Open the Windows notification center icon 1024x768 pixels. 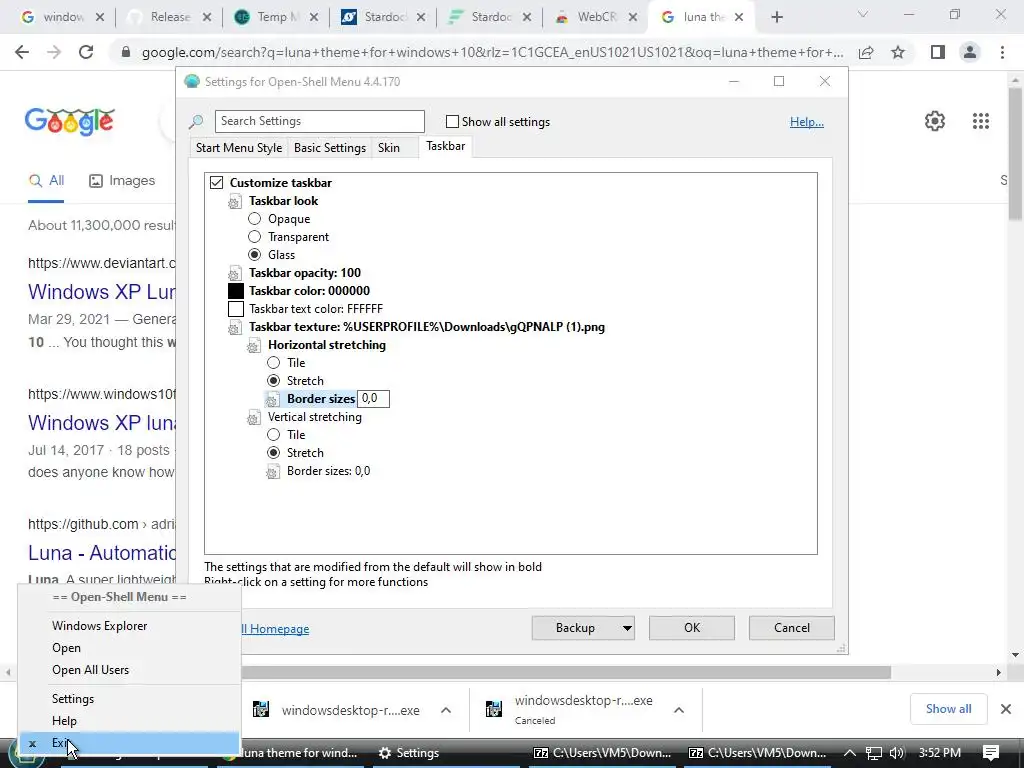click(x=991, y=753)
